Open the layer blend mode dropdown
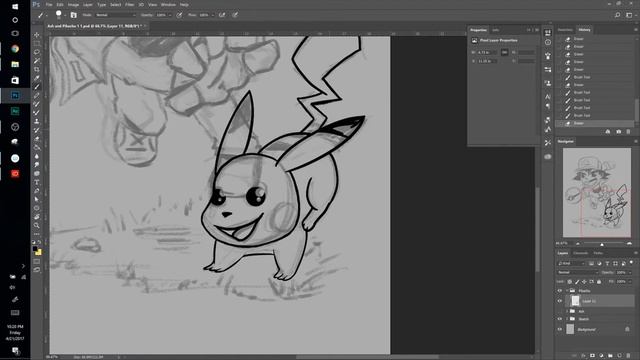Image resolution: width=640 pixels, height=360 pixels. click(577, 272)
